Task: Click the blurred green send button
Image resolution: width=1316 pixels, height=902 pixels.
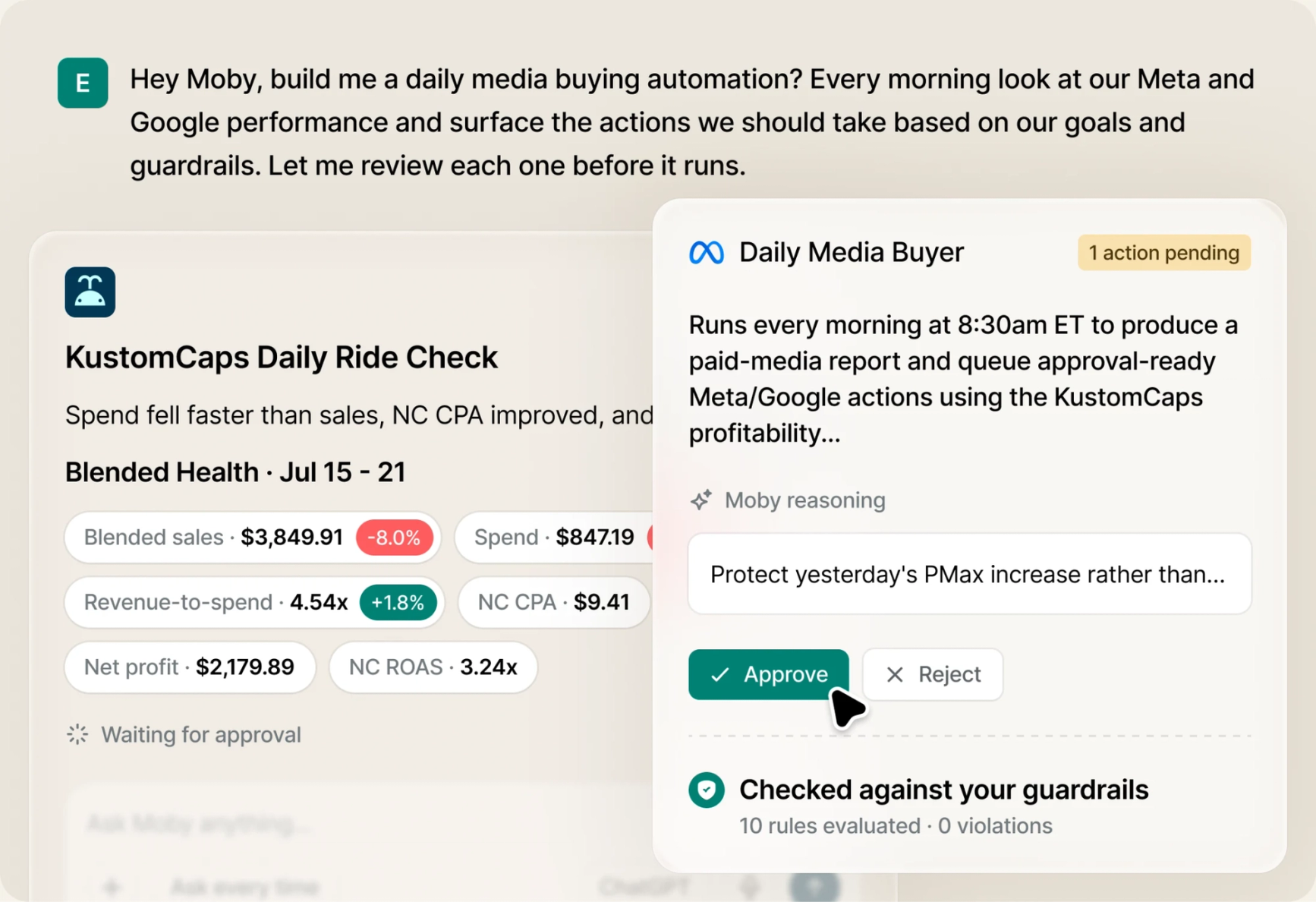Action: pos(814,886)
